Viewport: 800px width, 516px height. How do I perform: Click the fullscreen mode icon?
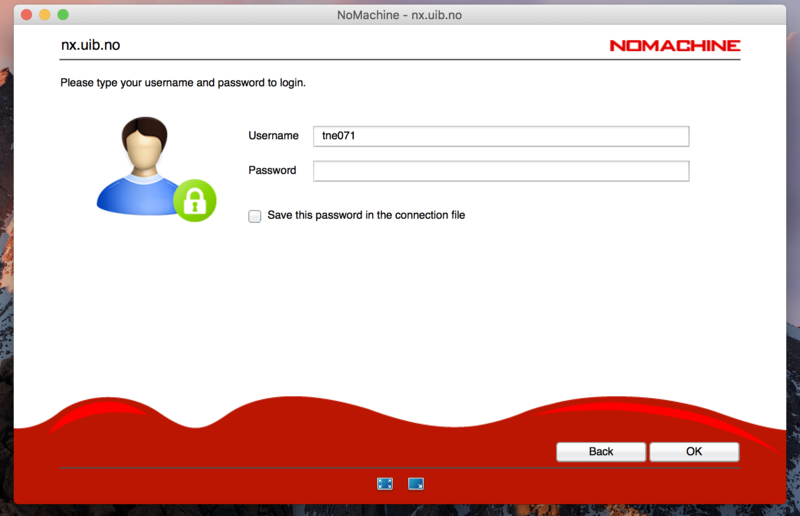pyautogui.click(x=385, y=484)
